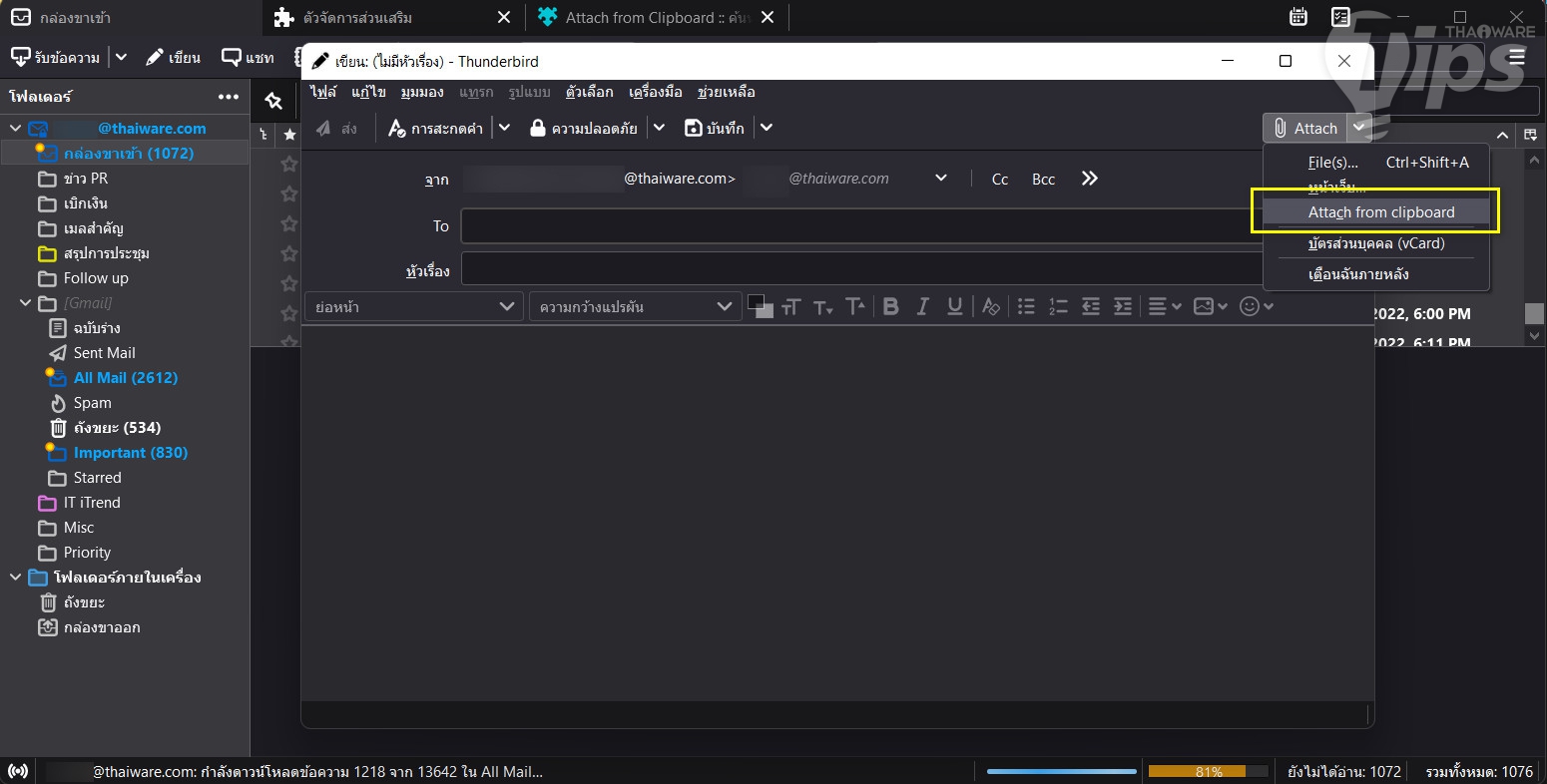Add a Bcc field

(1043, 180)
